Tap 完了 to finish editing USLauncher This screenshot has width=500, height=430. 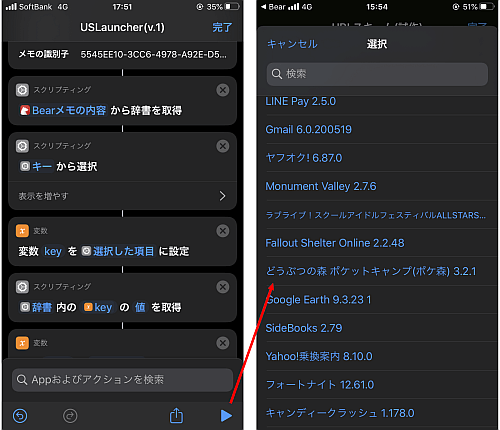[x=222, y=27]
